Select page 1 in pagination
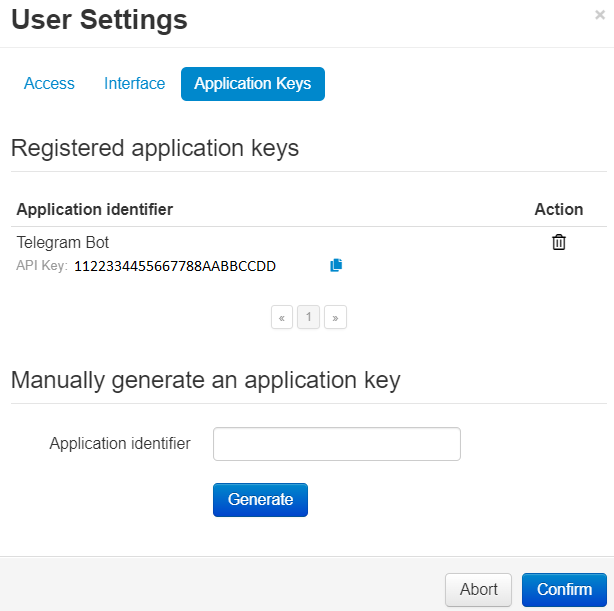Screen dimensions: 614x611 click(x=309, y=318)
